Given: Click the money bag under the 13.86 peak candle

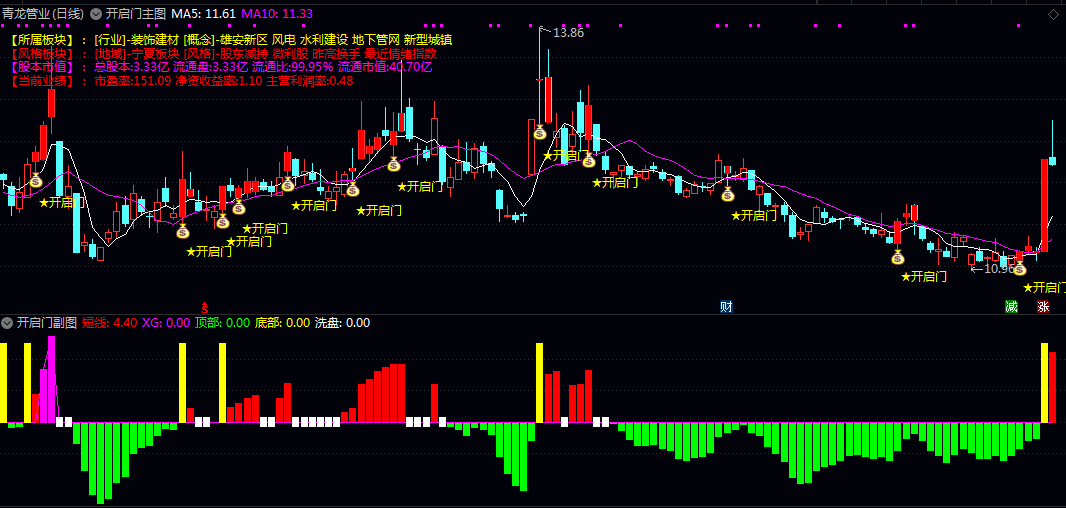Looking at the screenshot, I should [x=540, y=132].
